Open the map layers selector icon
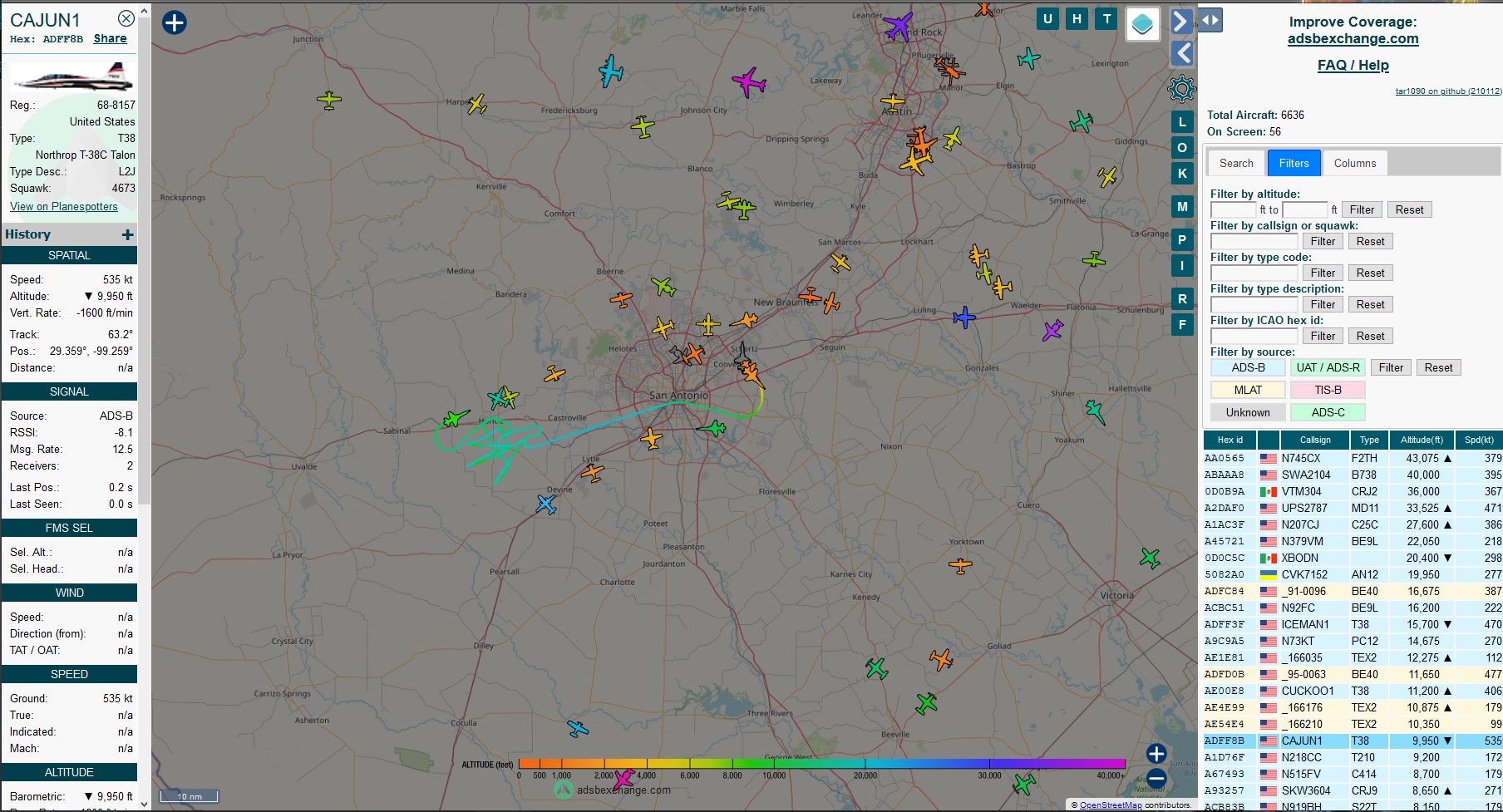 click(x=1142, y=24)
